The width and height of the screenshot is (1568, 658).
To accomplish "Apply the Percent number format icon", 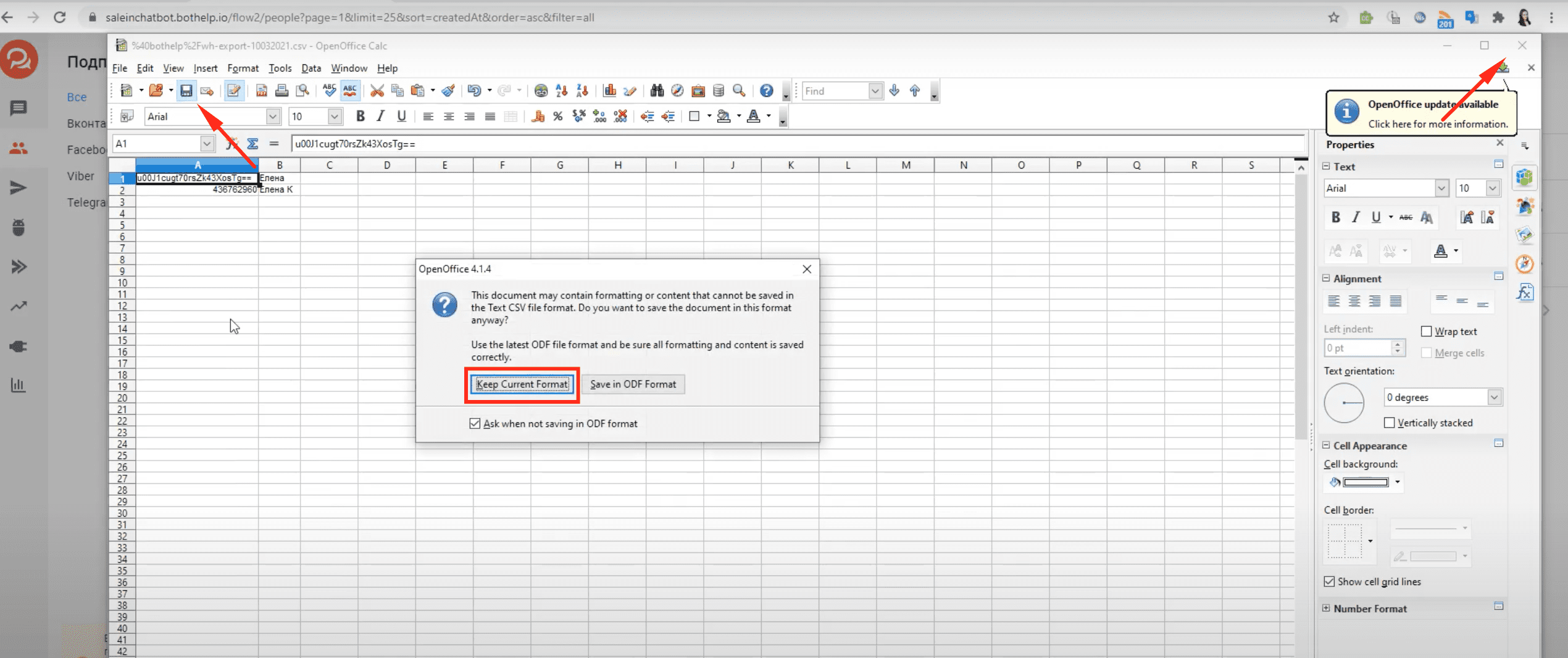I will [558, 116].
